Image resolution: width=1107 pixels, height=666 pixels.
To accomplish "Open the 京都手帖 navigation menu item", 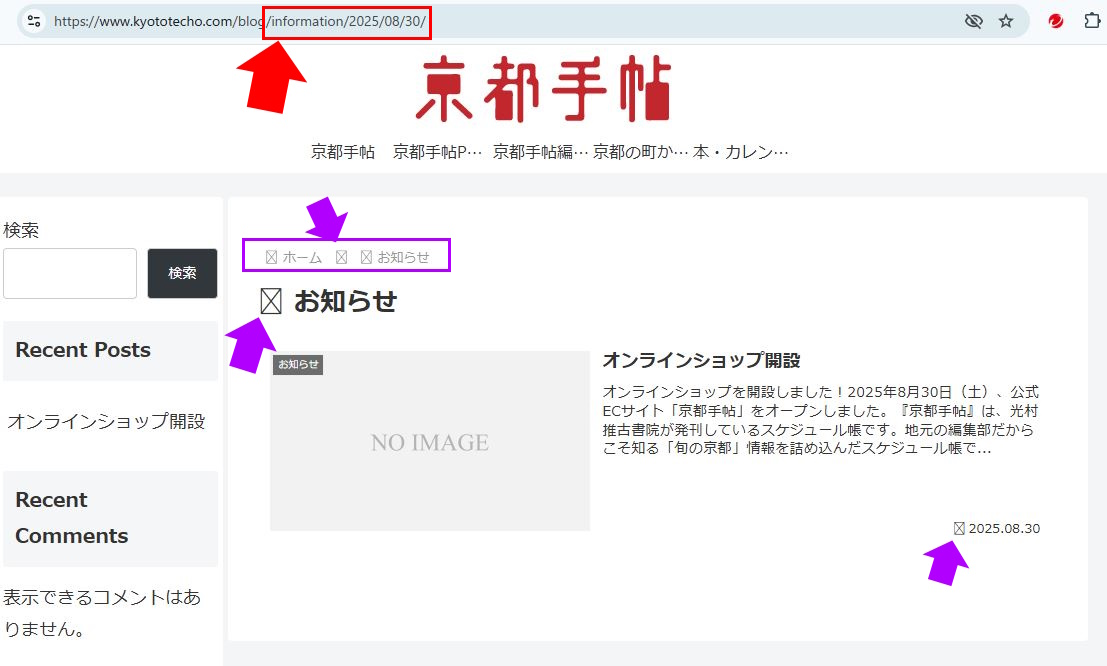I will (343, 152).
